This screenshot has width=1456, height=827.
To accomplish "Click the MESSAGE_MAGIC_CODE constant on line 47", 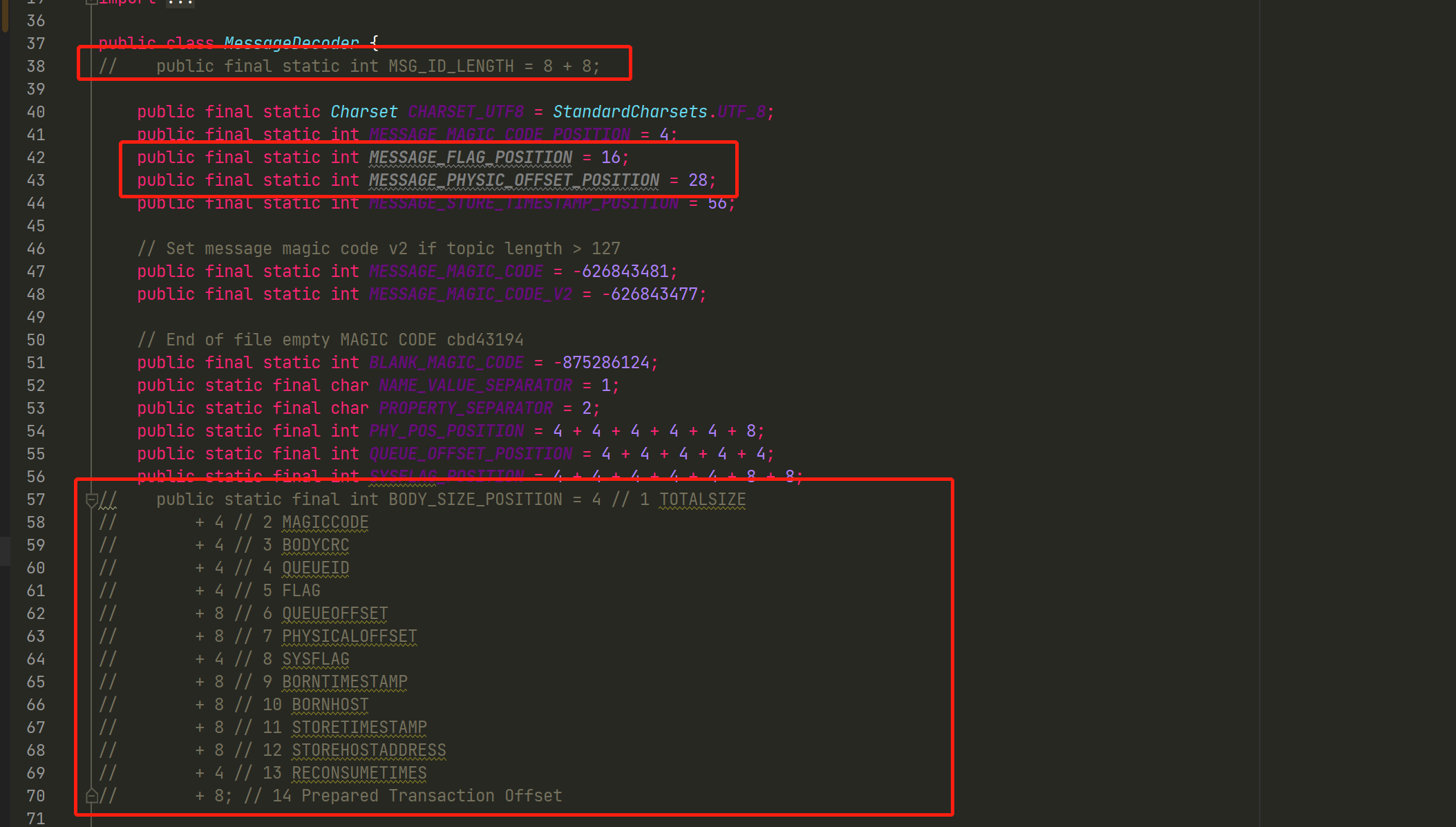I will pyautogui.click(x=456, y=272).
